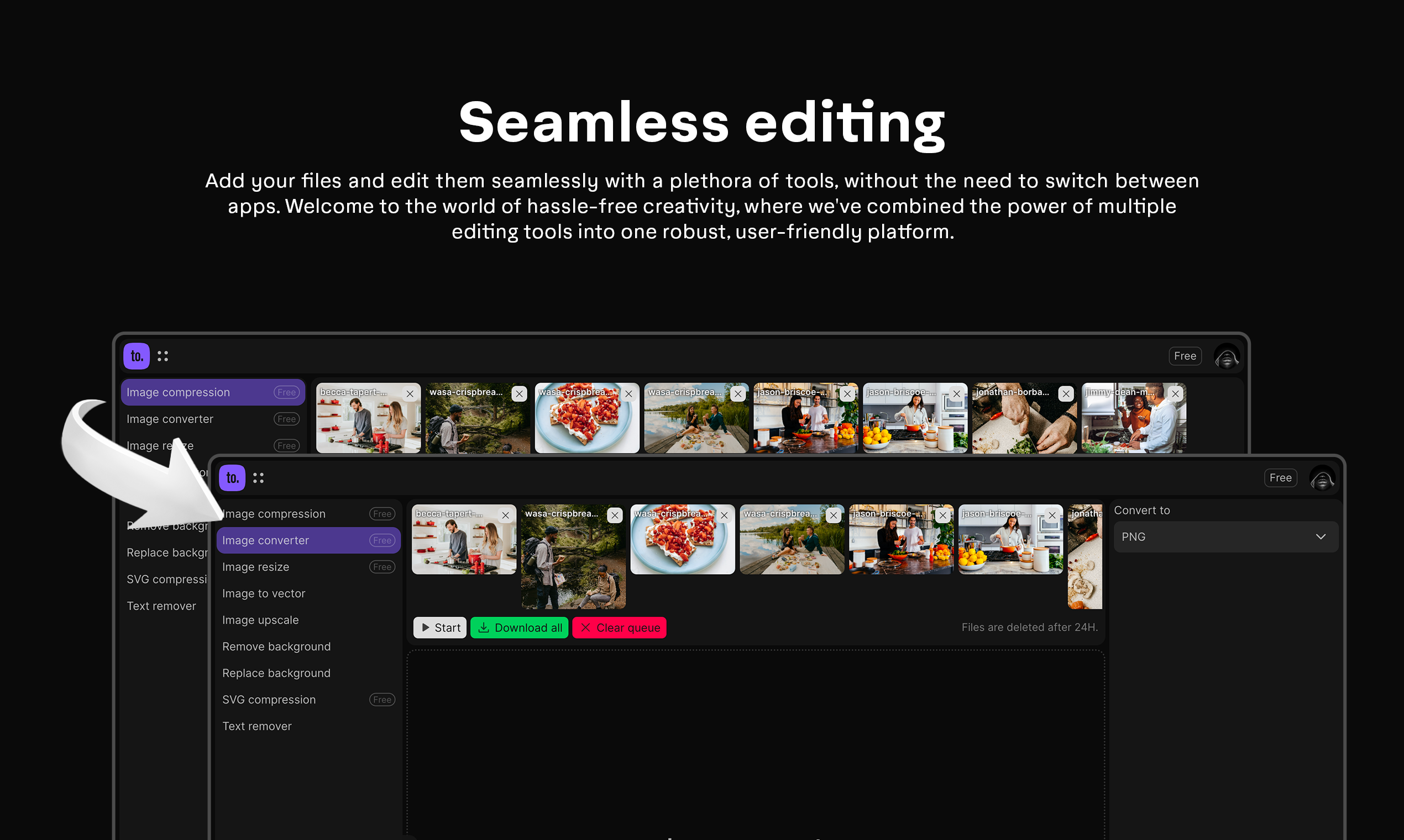Screen dimensions: 1404x840
Task: Expand the PNG Convert to dropdown
Action: [1225, 537]
